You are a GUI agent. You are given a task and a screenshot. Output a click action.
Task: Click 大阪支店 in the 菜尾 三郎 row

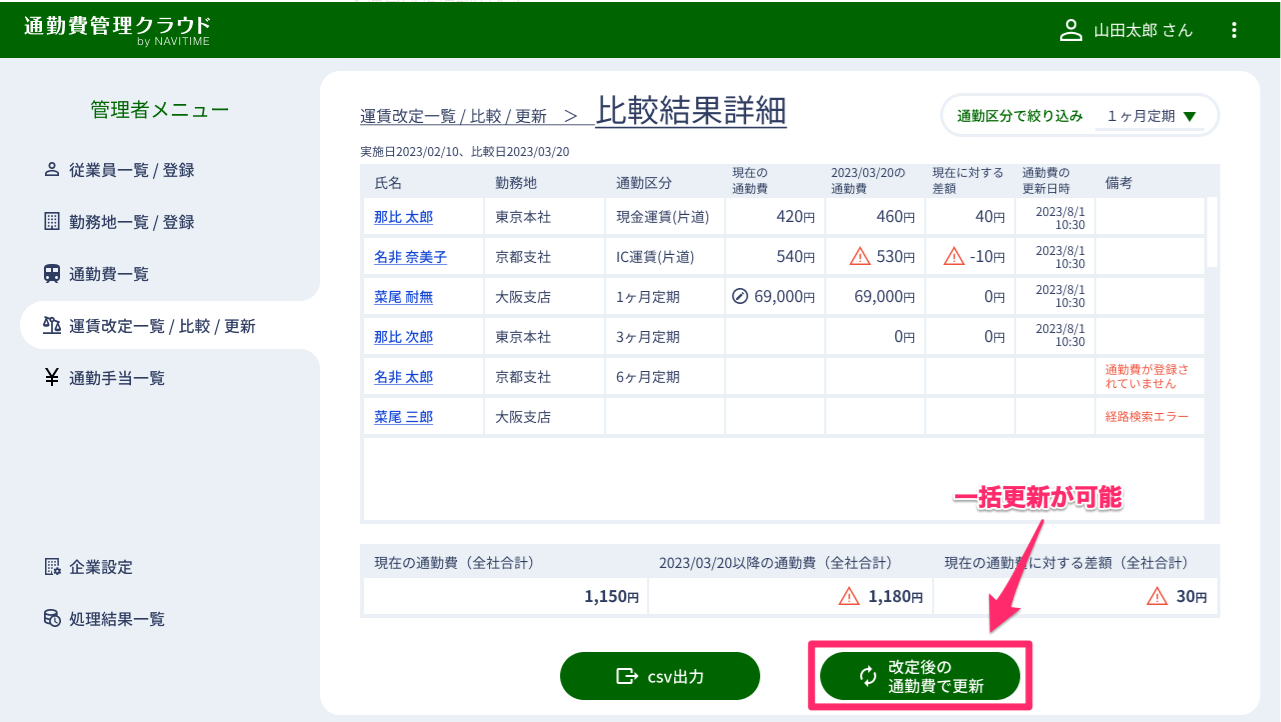[x=524, y=417]
